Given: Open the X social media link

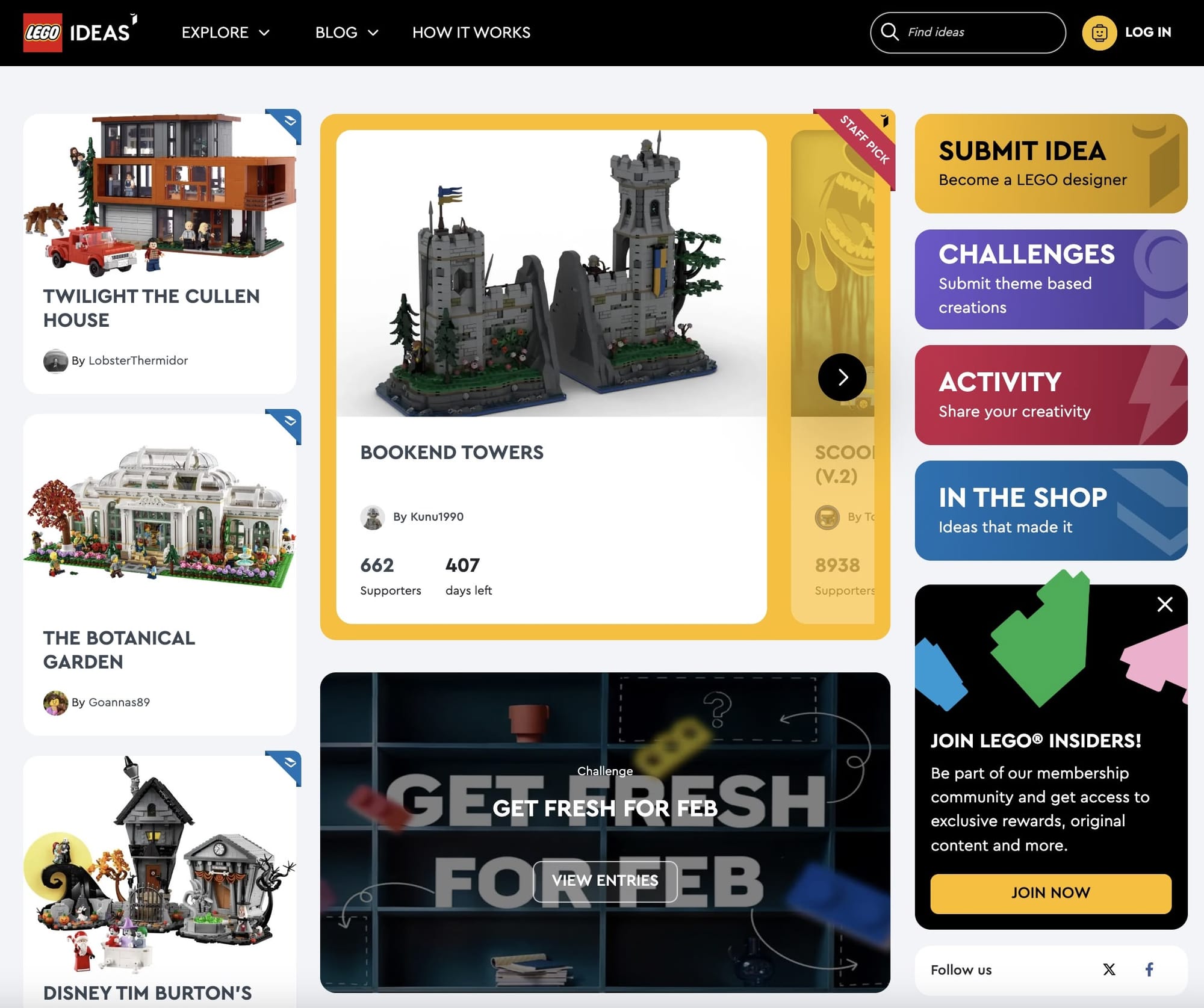Looking at the screenshot, I should point(1109,969).
